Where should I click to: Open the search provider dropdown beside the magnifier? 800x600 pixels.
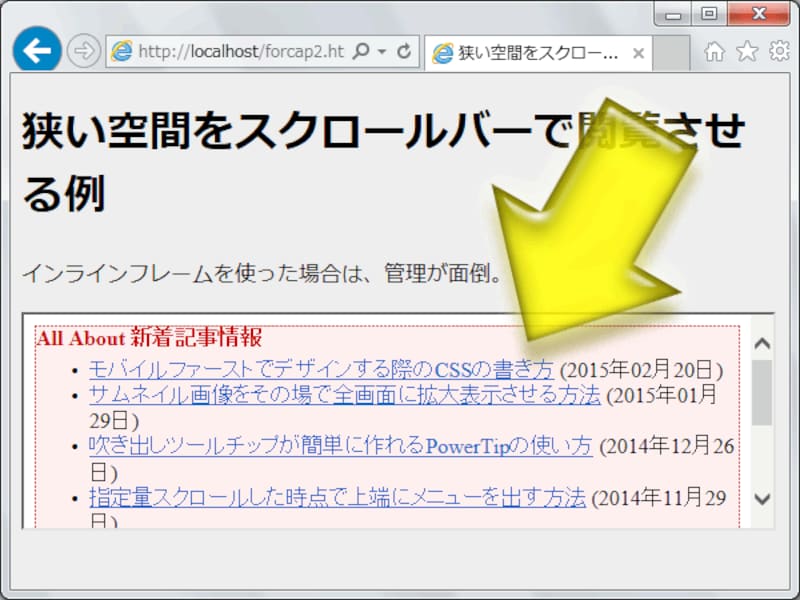click(383, 51)
